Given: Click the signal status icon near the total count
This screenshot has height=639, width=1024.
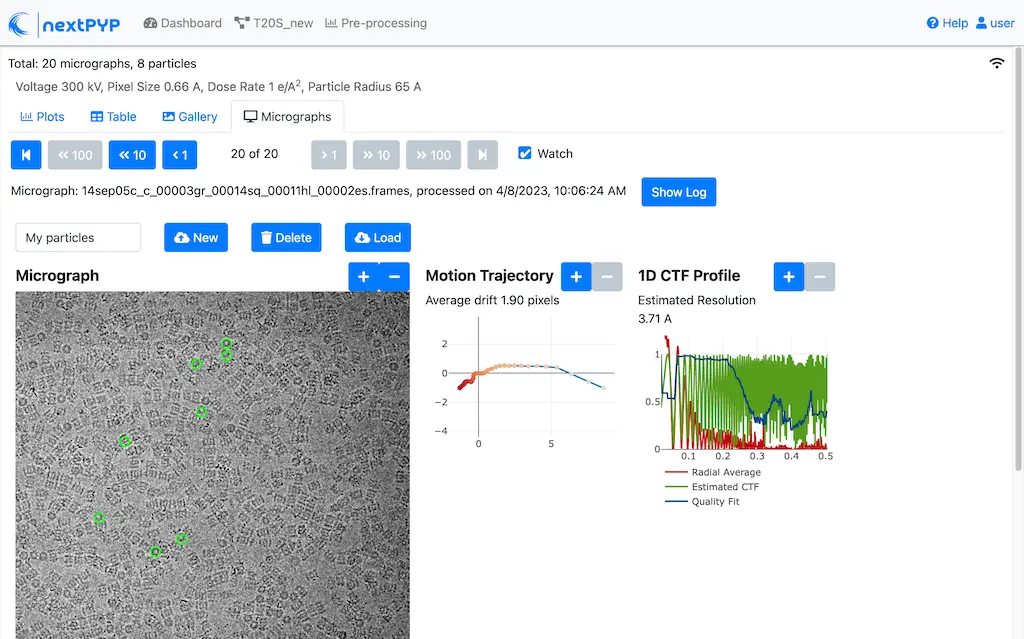Looking at the screenshot, I should pos(996,62).
